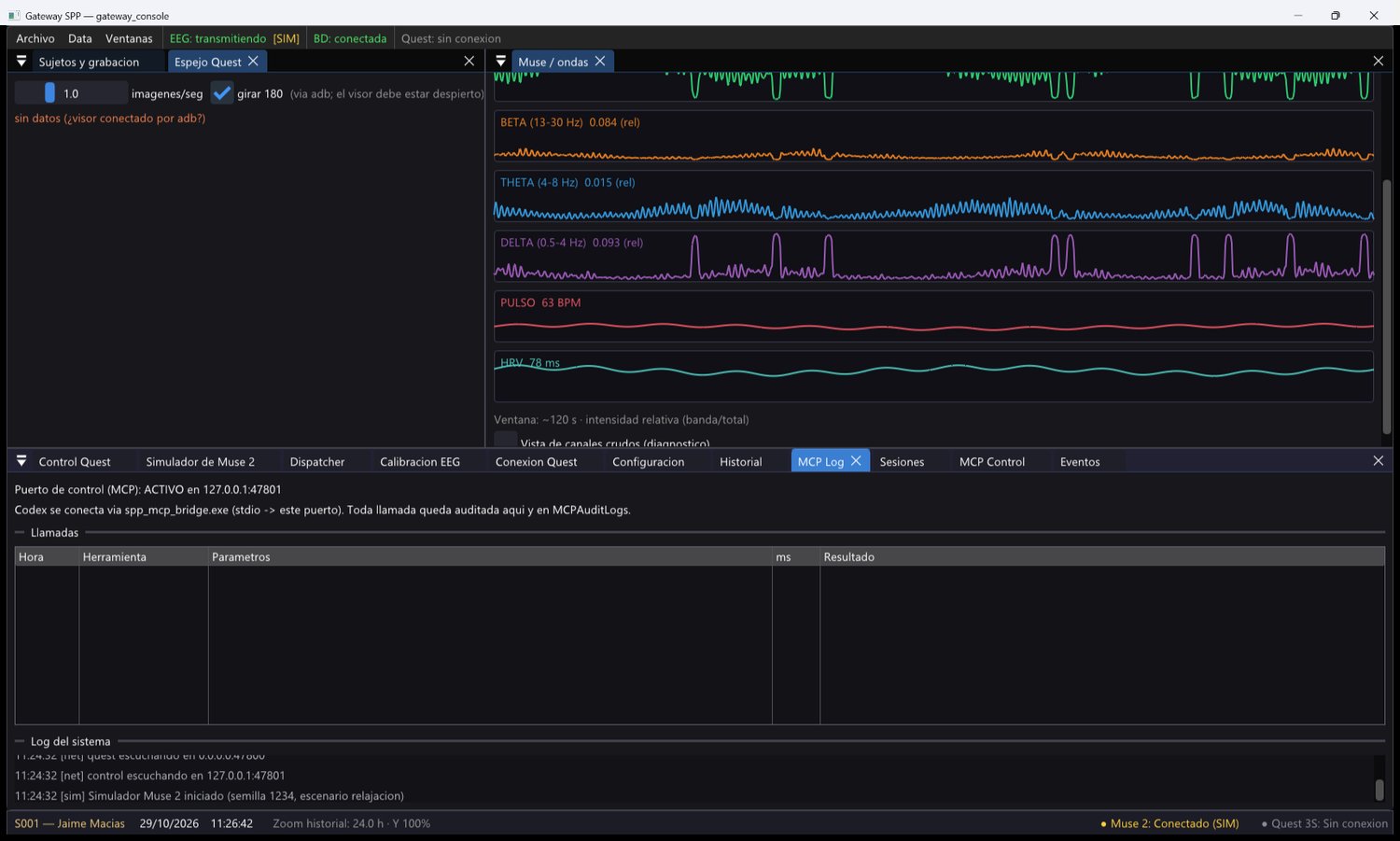Click the Gateway SPP app icon in title bar
1400x841 pixels.
click(14, 15)
